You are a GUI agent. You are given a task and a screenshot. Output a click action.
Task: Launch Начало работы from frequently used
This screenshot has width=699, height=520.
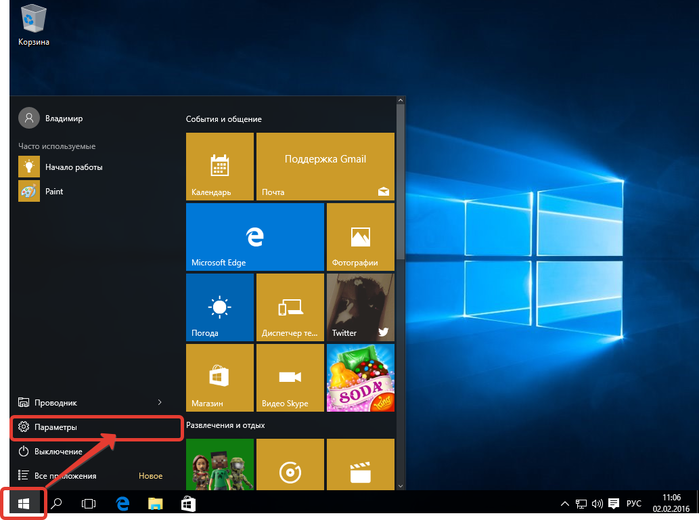pos(60,167)
